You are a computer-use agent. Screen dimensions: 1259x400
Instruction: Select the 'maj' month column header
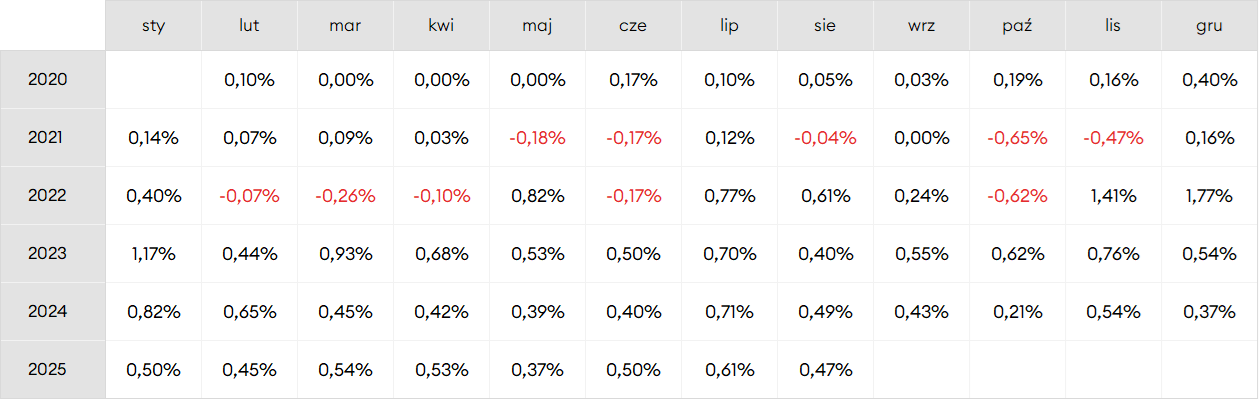click(x=537, y=25)
